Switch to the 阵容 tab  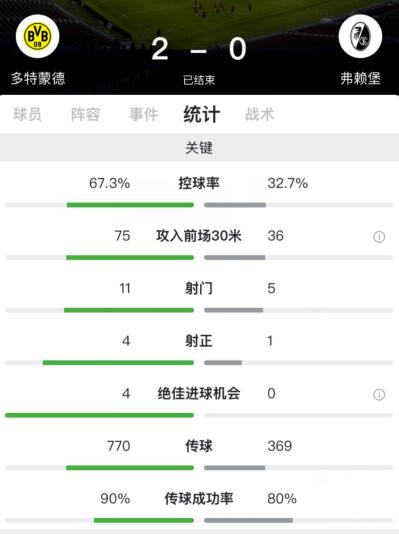click(x=85, y=114)
